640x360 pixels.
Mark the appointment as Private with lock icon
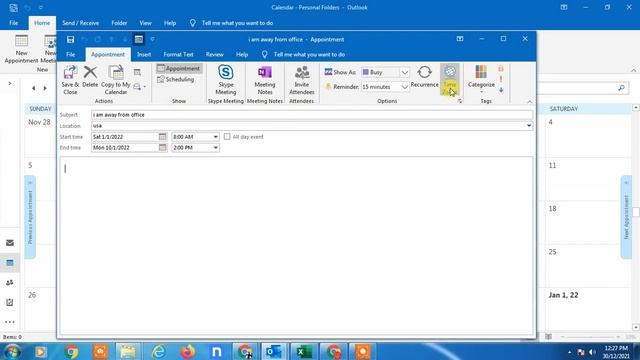pos(501,69)
